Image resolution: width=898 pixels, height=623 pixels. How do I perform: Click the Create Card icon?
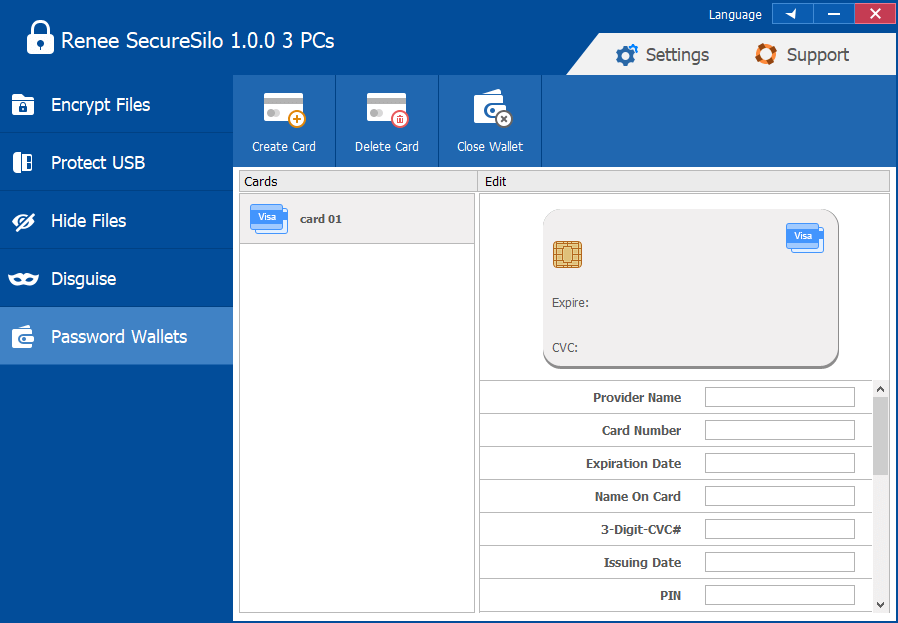[x=284, y=109]
